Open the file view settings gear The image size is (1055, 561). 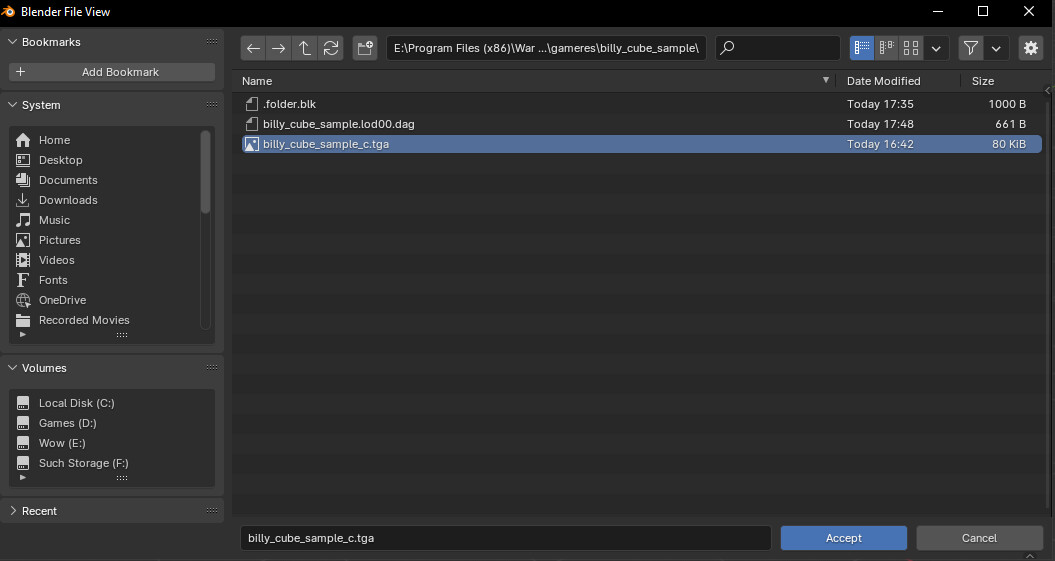click(x=1030, y=48)
